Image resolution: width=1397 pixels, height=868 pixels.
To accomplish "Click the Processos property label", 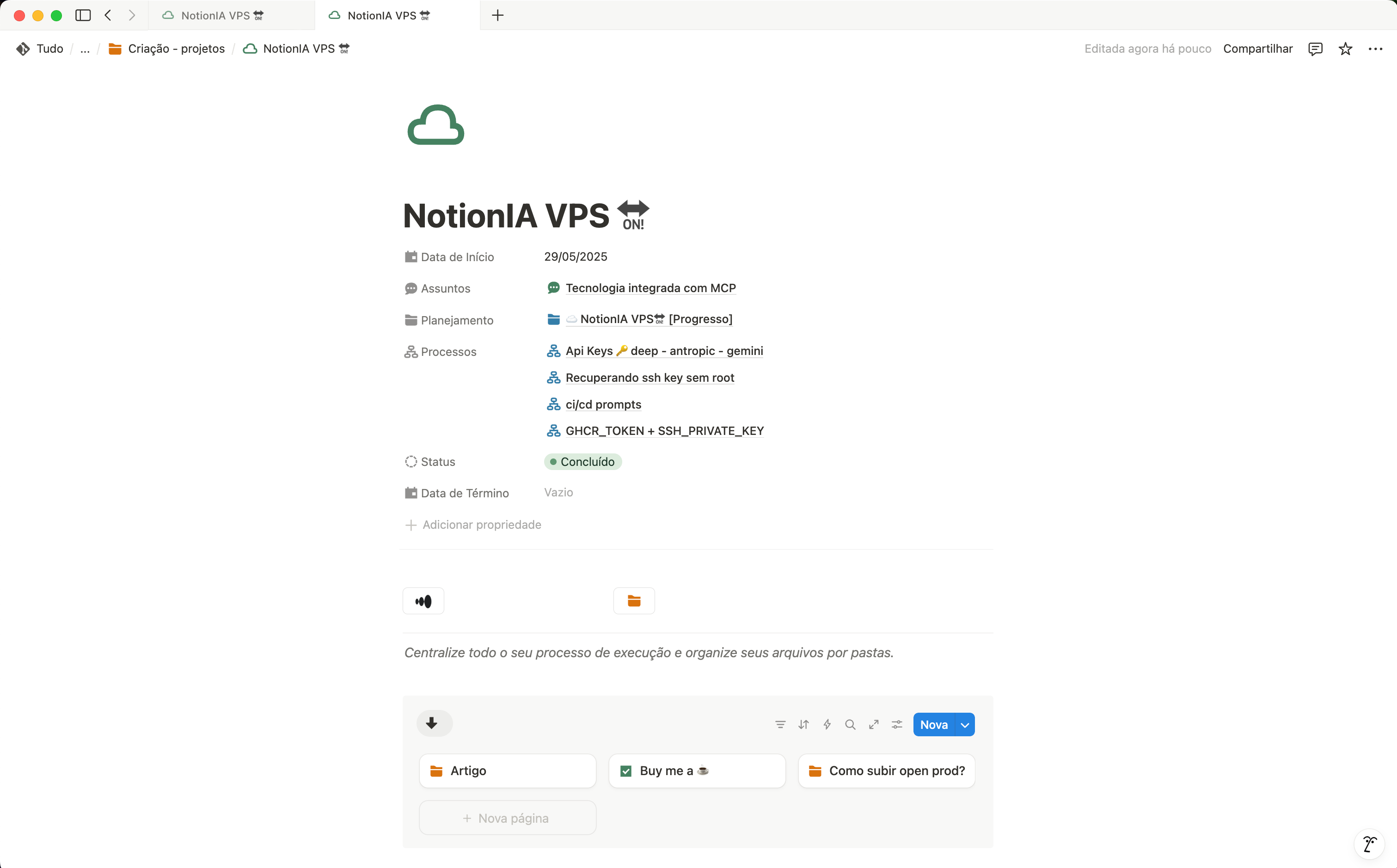I will (441, 351).
